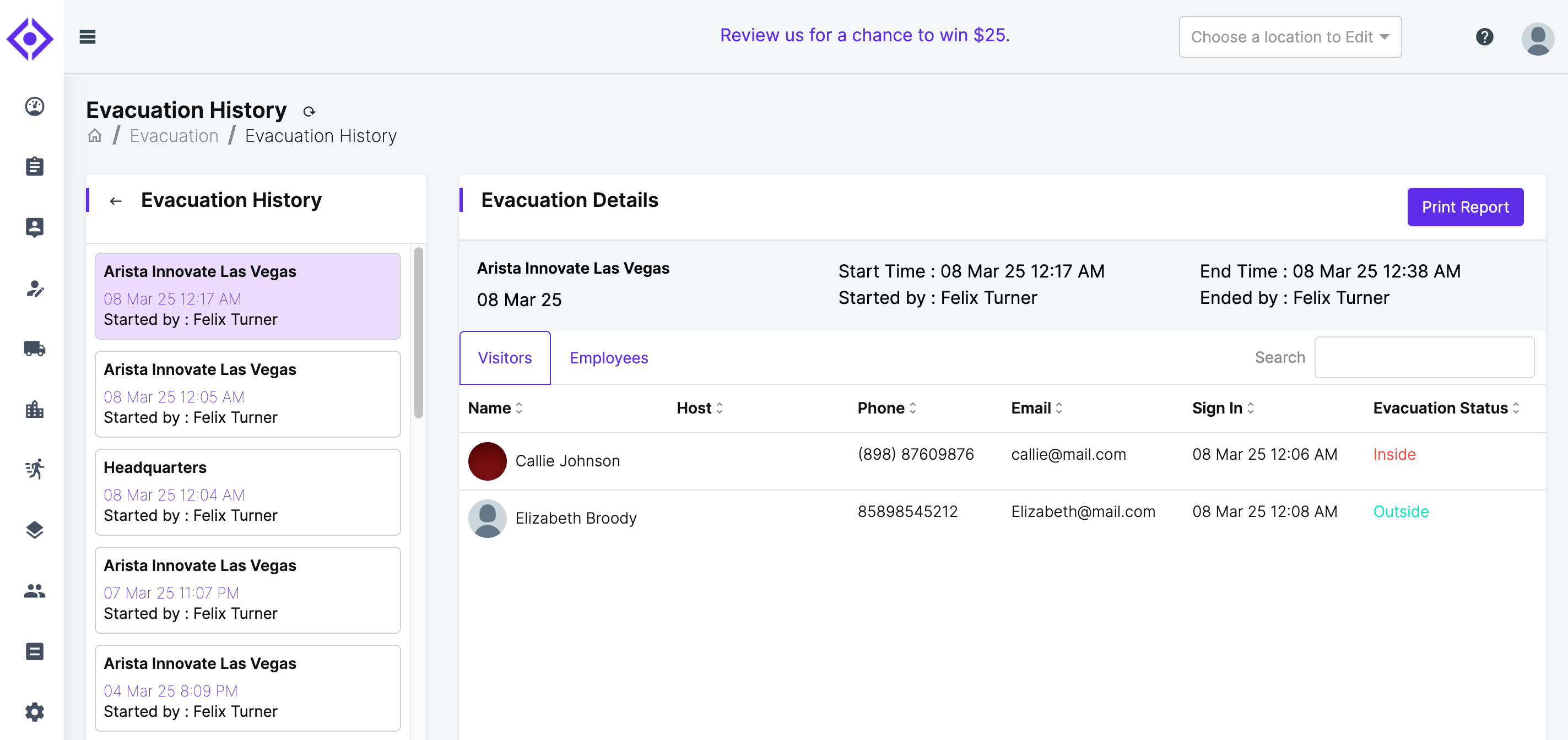The image size is (1568, 740).
Task: Open the Choose a location to Edit dropdown
Action: tap(1289, 36)
